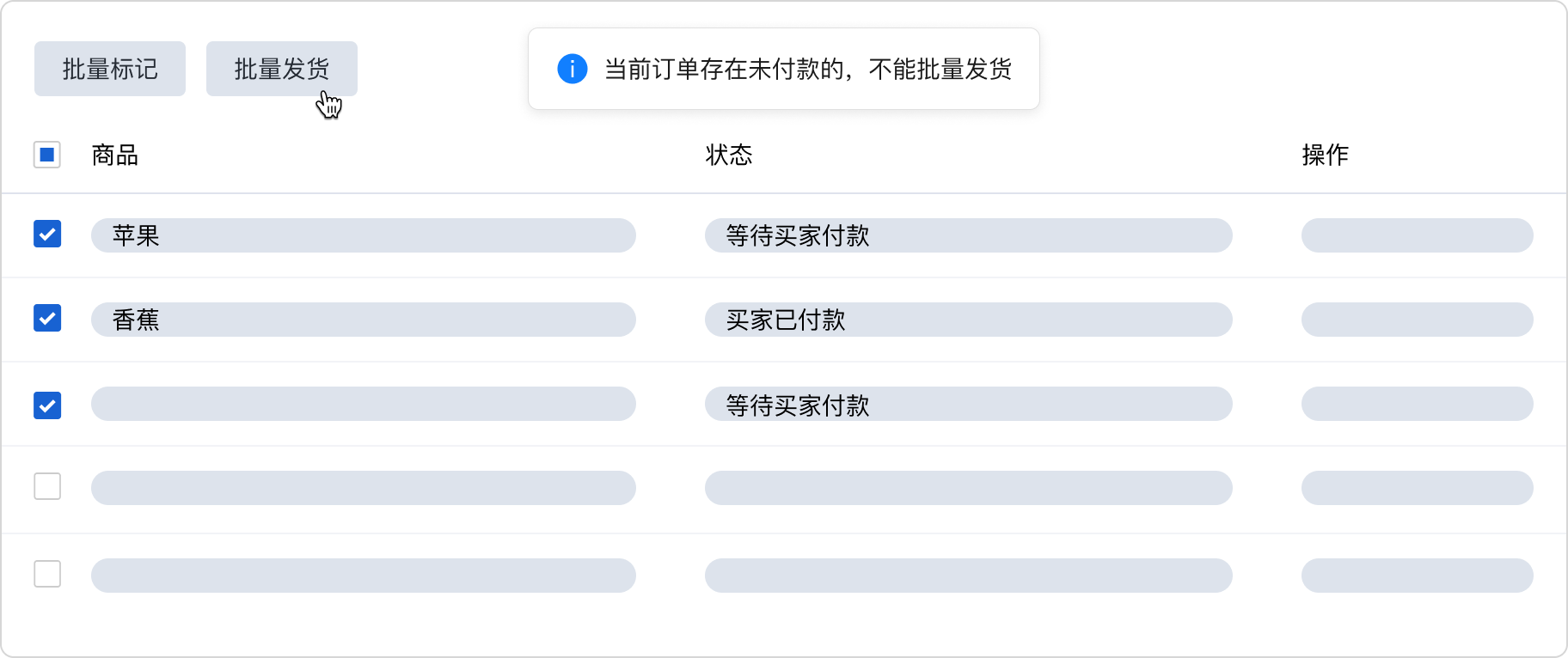Click 等待买家付款 status in 苹果 row
The width and height of the screenshot is (1568, 658).
(x=968, y=235)
